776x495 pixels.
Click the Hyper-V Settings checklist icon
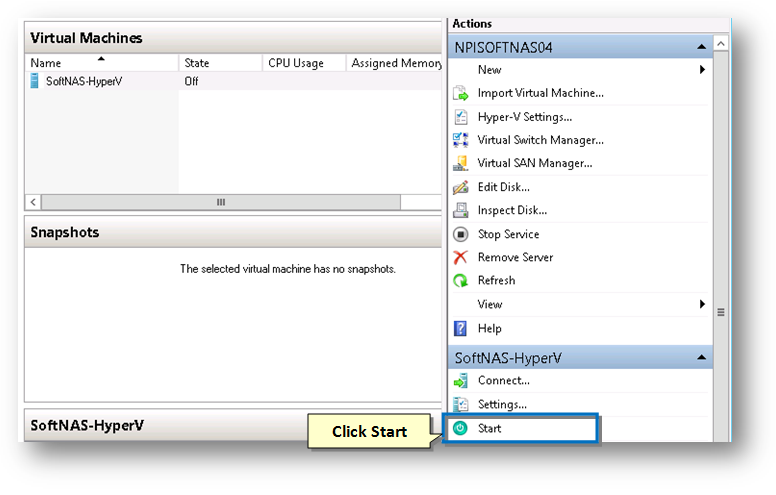(x=461, y=117)
